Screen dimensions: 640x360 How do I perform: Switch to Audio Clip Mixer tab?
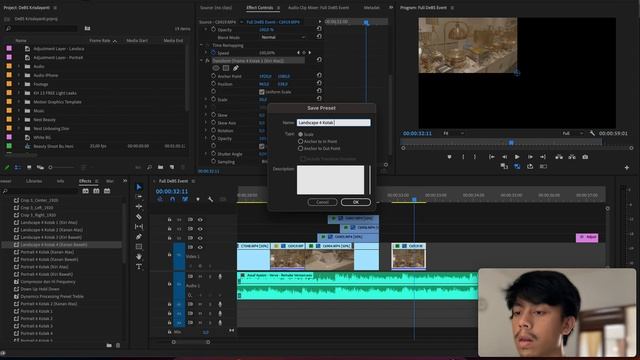coord(318,8)
